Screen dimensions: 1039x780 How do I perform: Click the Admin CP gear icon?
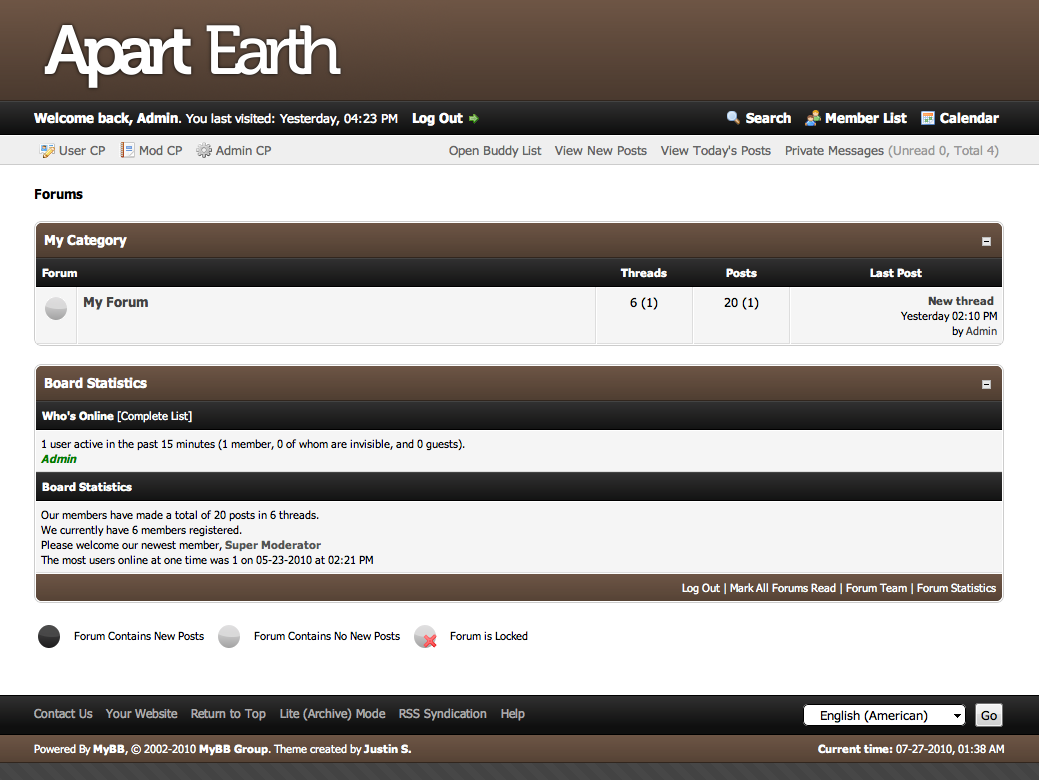pyautogui.click(x=204, y=151)
